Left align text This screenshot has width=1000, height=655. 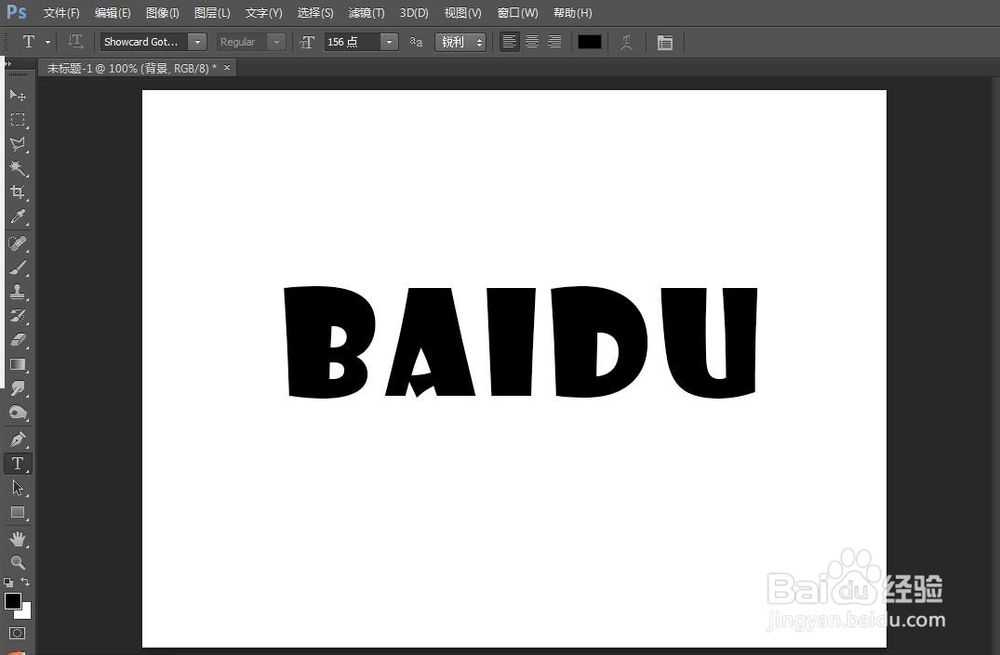coord(509,42)
